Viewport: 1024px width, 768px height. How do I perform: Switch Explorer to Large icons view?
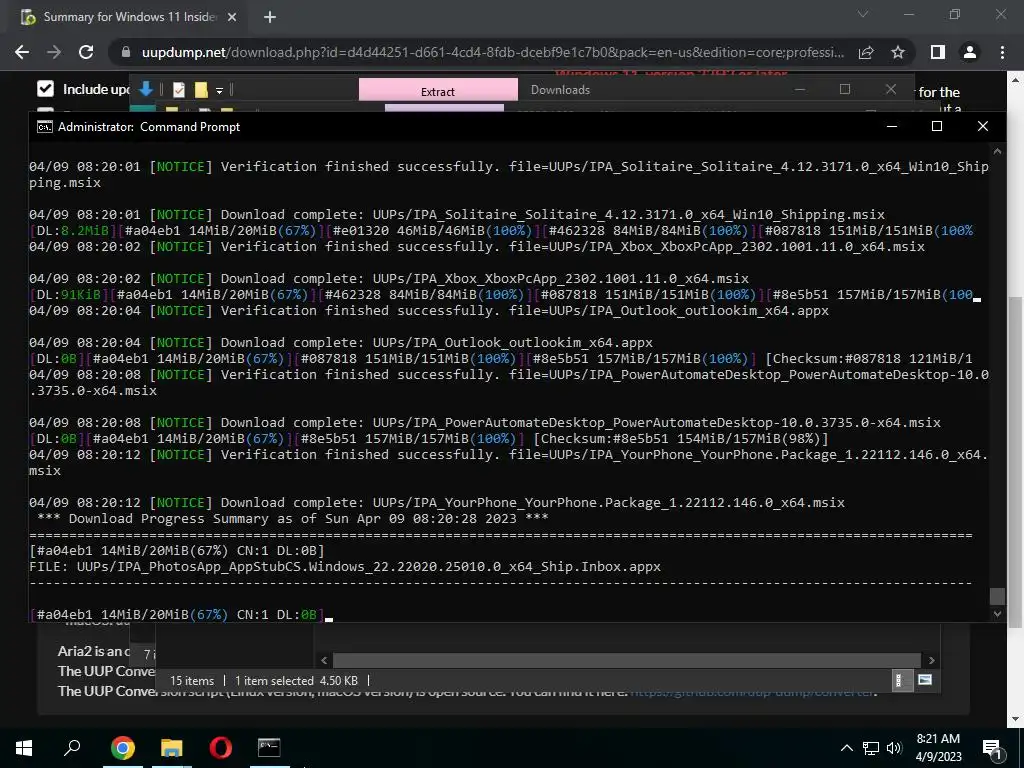click(925, 680)
